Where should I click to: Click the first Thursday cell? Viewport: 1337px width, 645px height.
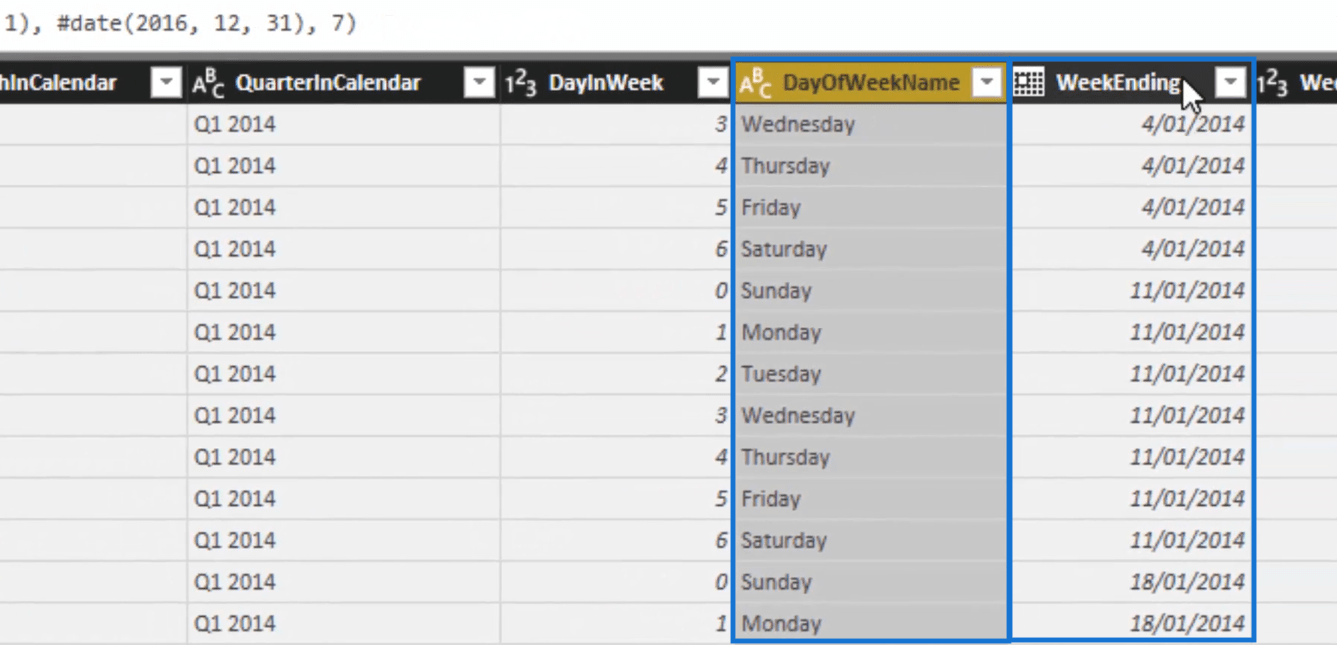(870, 166)
